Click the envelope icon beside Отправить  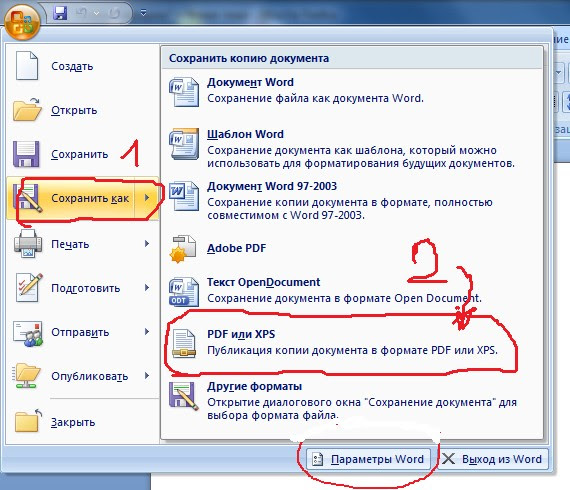pyautogui.click(x=28, y=333)
